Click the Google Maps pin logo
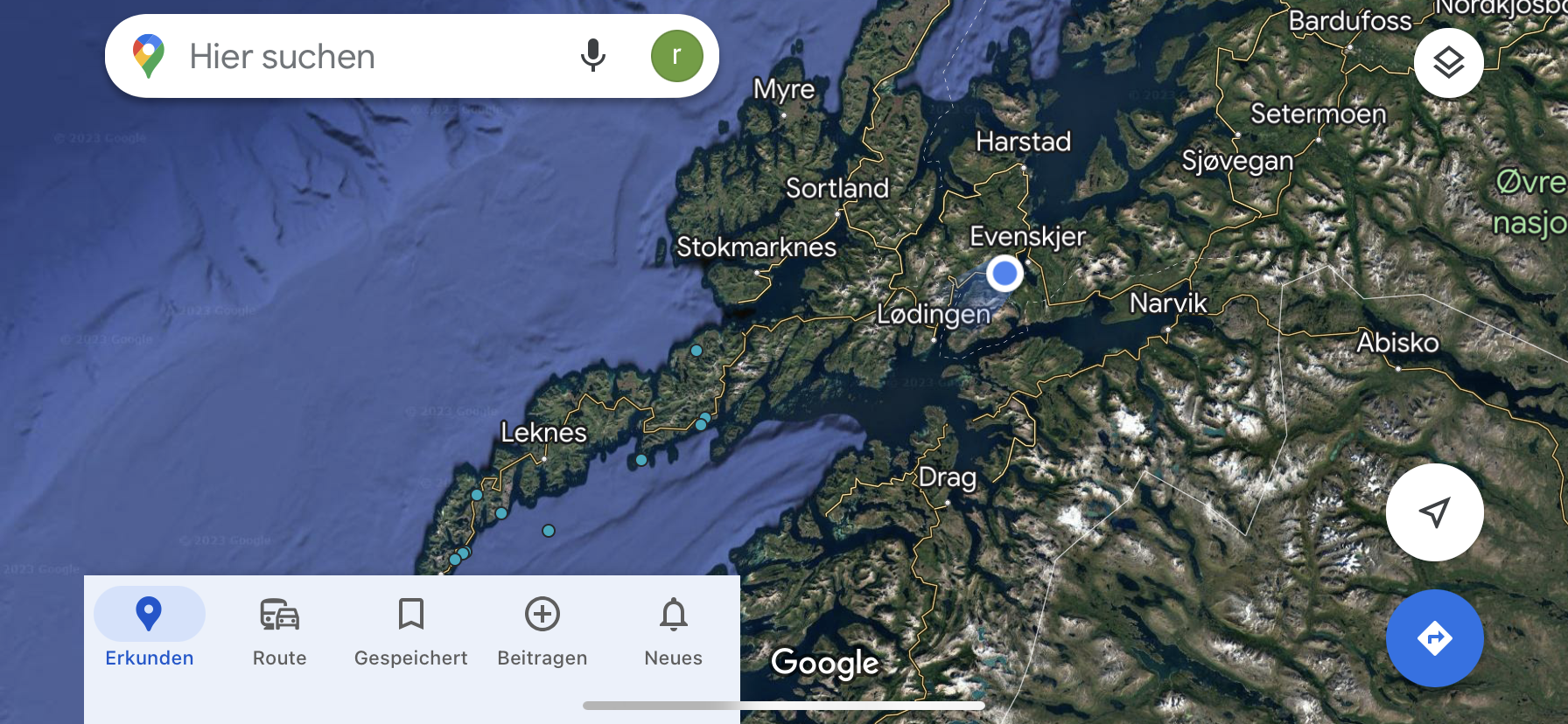 click(149, 56)
